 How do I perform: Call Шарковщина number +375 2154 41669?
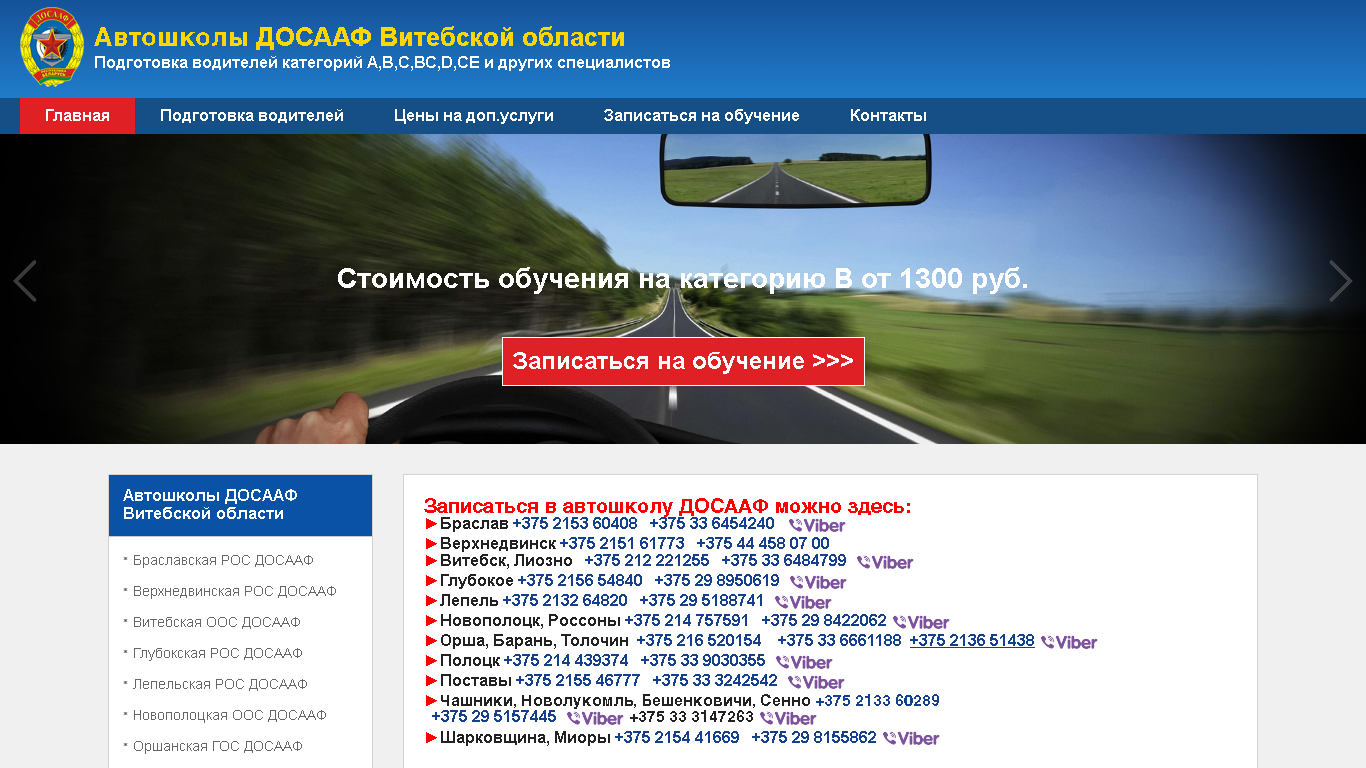(677, 737)
